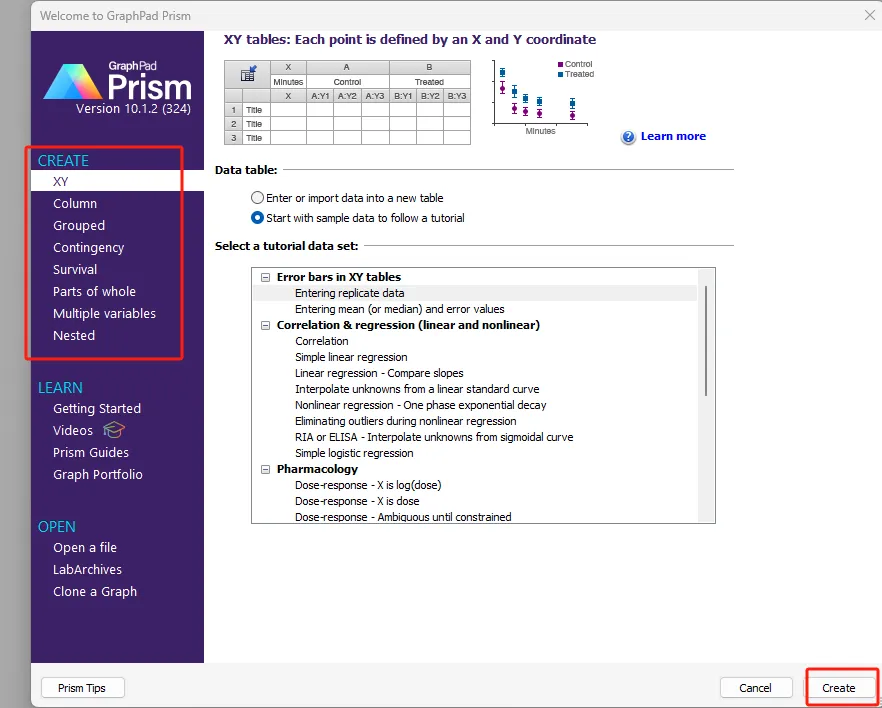The image size is (882, 708).
Task: Open the Prism Tips button
Action: click(x=84, y=688)
